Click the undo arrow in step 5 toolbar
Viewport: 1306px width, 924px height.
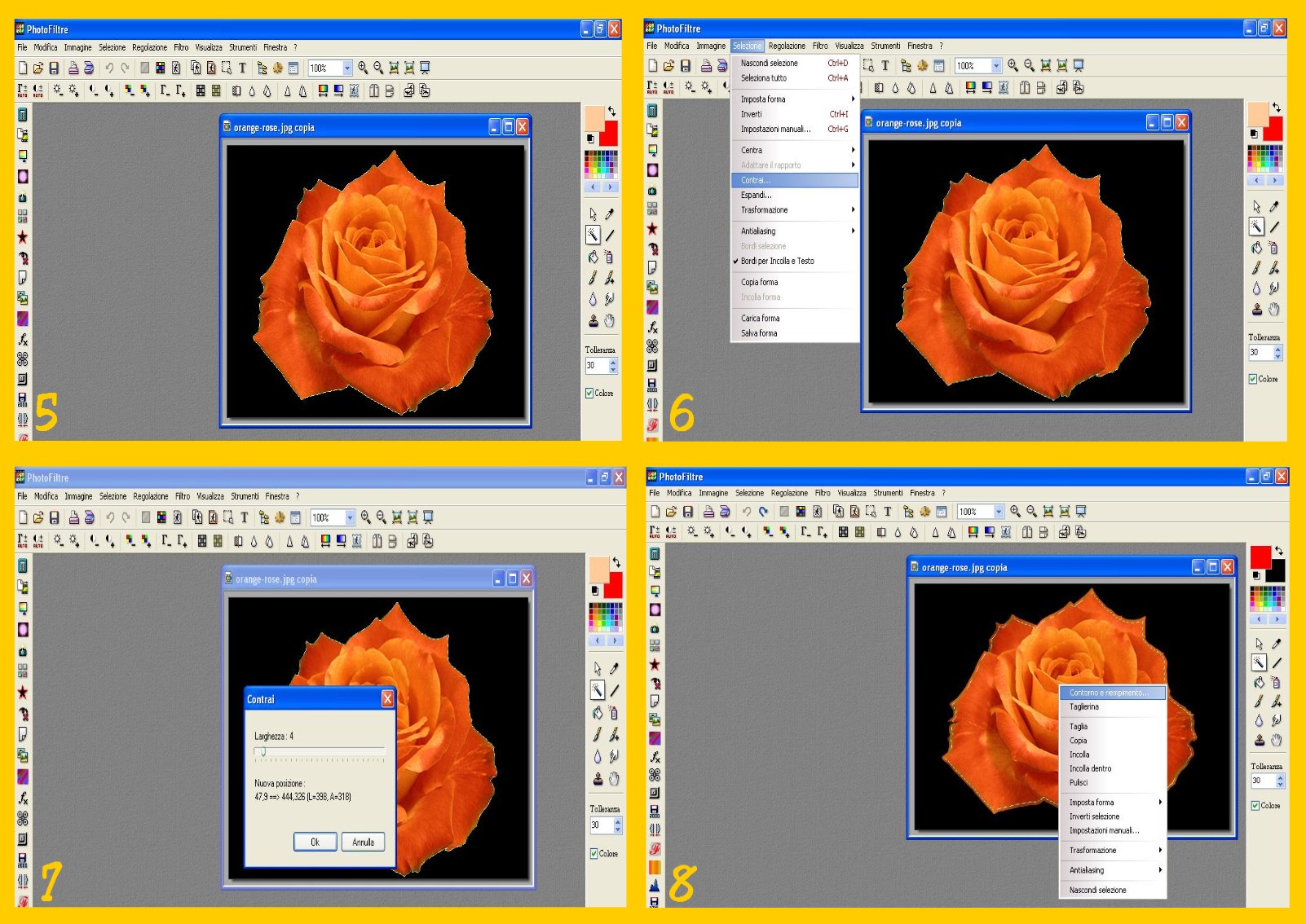point(109,68)
